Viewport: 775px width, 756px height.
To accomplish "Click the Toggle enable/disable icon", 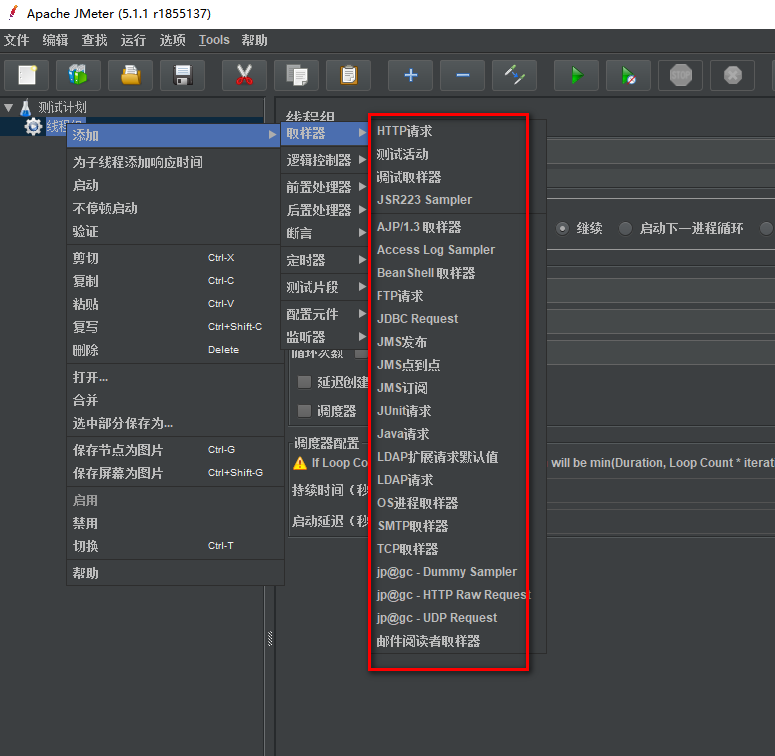I will point(515,76).
